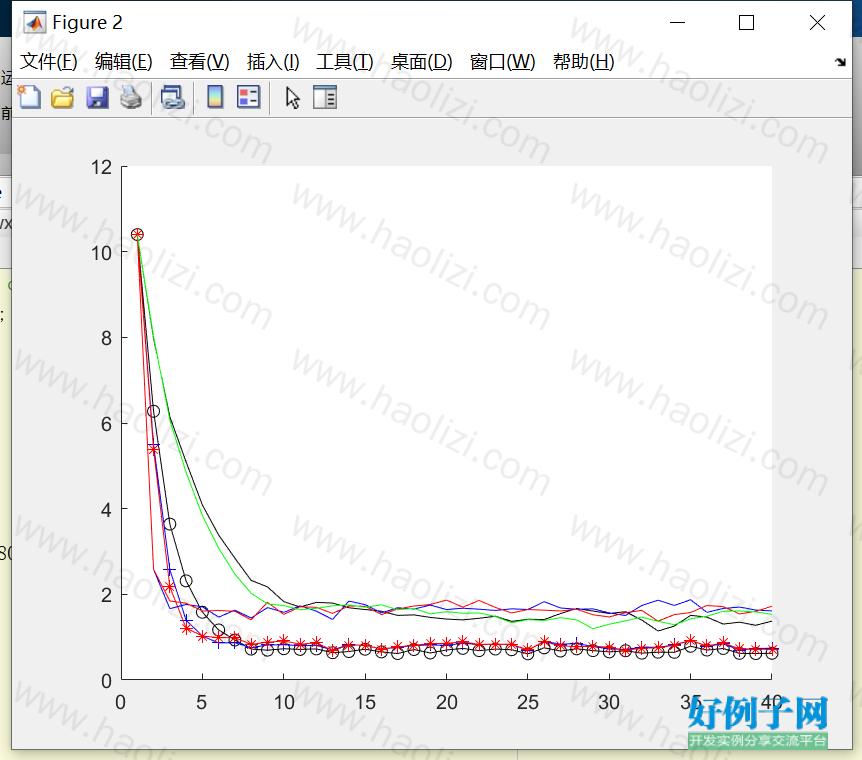
Task: Maximize the Figure 2 window
Action: click(746, 23)
